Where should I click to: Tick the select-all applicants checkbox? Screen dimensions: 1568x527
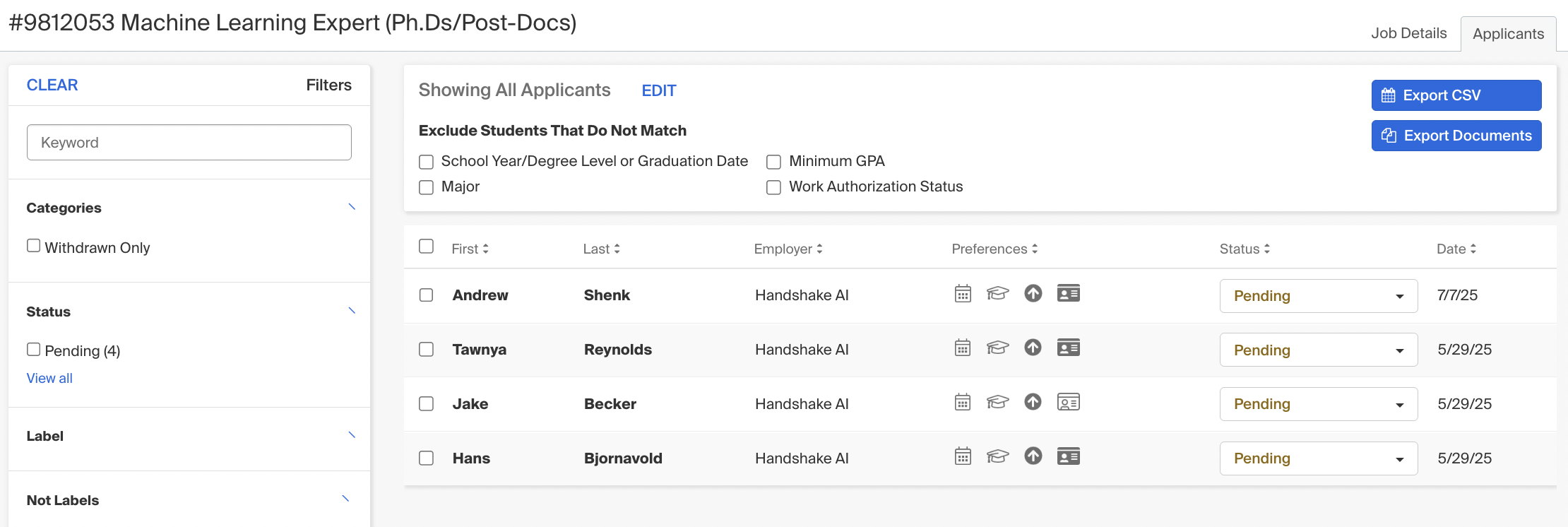[x=426, y=246]
